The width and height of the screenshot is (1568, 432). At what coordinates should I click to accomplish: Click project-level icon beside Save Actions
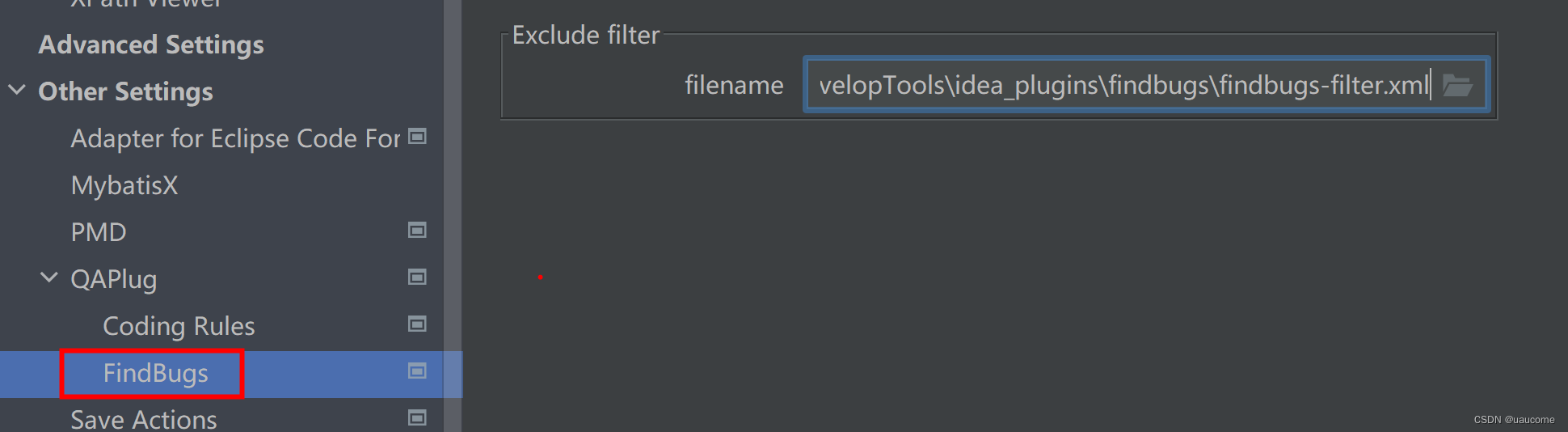point(417,418)
